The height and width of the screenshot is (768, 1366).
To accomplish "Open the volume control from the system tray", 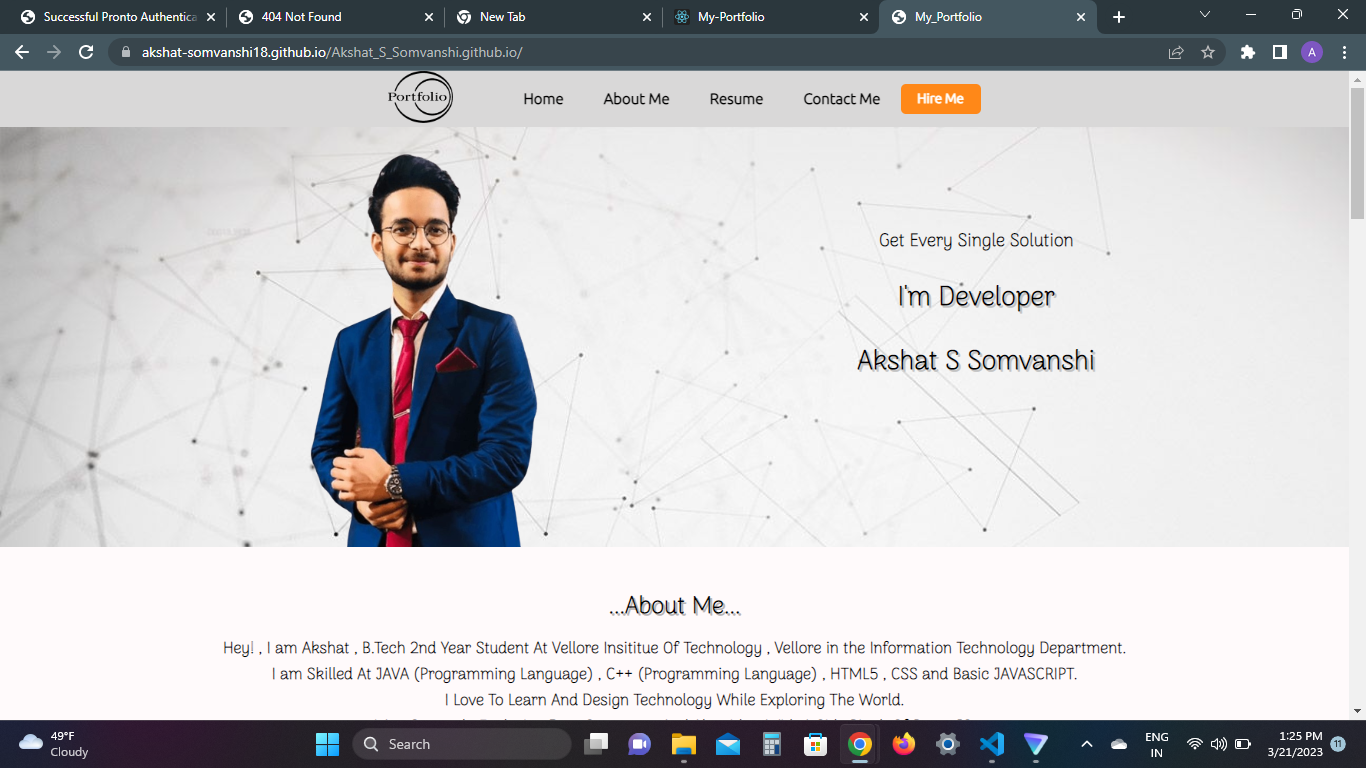I will click(1218, 744).
